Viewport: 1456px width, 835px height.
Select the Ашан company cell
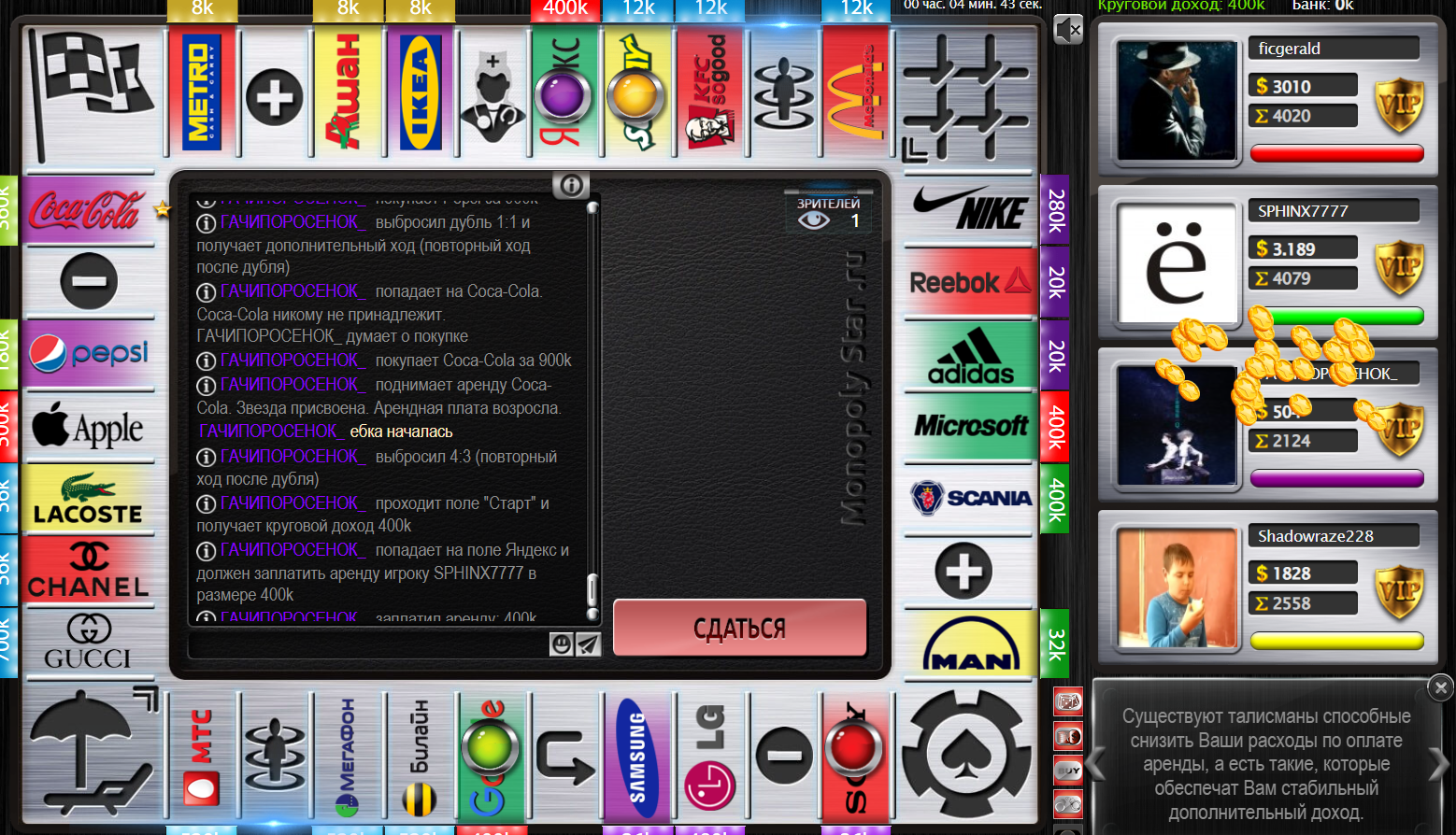click(x=348, y=92)
